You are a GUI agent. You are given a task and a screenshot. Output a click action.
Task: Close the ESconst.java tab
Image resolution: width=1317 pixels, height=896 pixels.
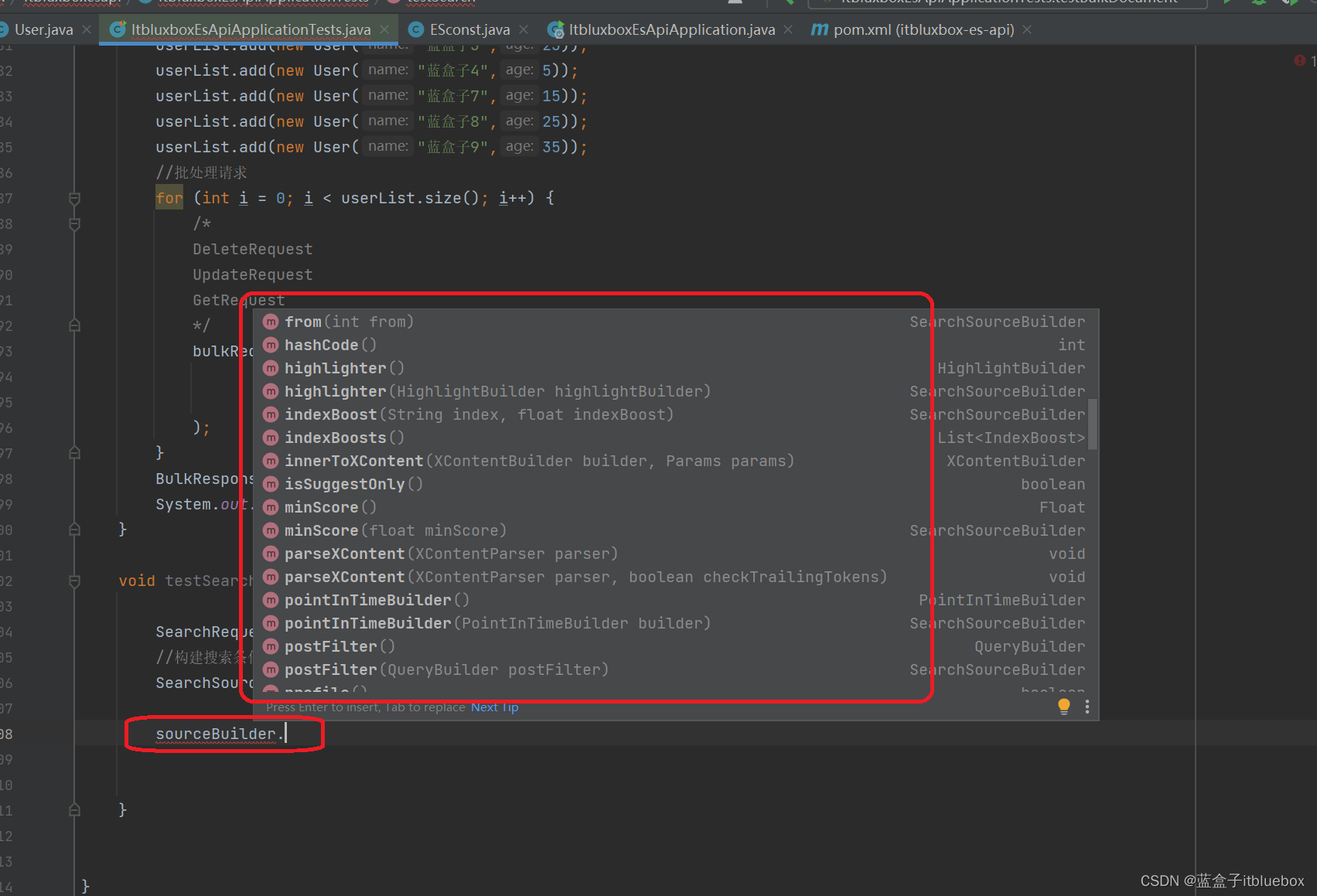pos(524,29)
